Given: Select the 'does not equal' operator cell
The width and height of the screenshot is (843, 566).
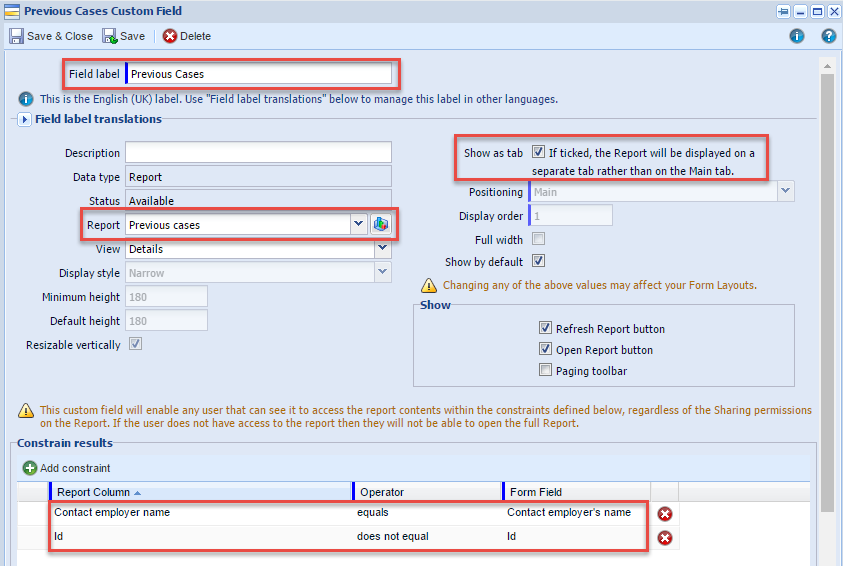Looking at the screenshot, I should [428, 536].
